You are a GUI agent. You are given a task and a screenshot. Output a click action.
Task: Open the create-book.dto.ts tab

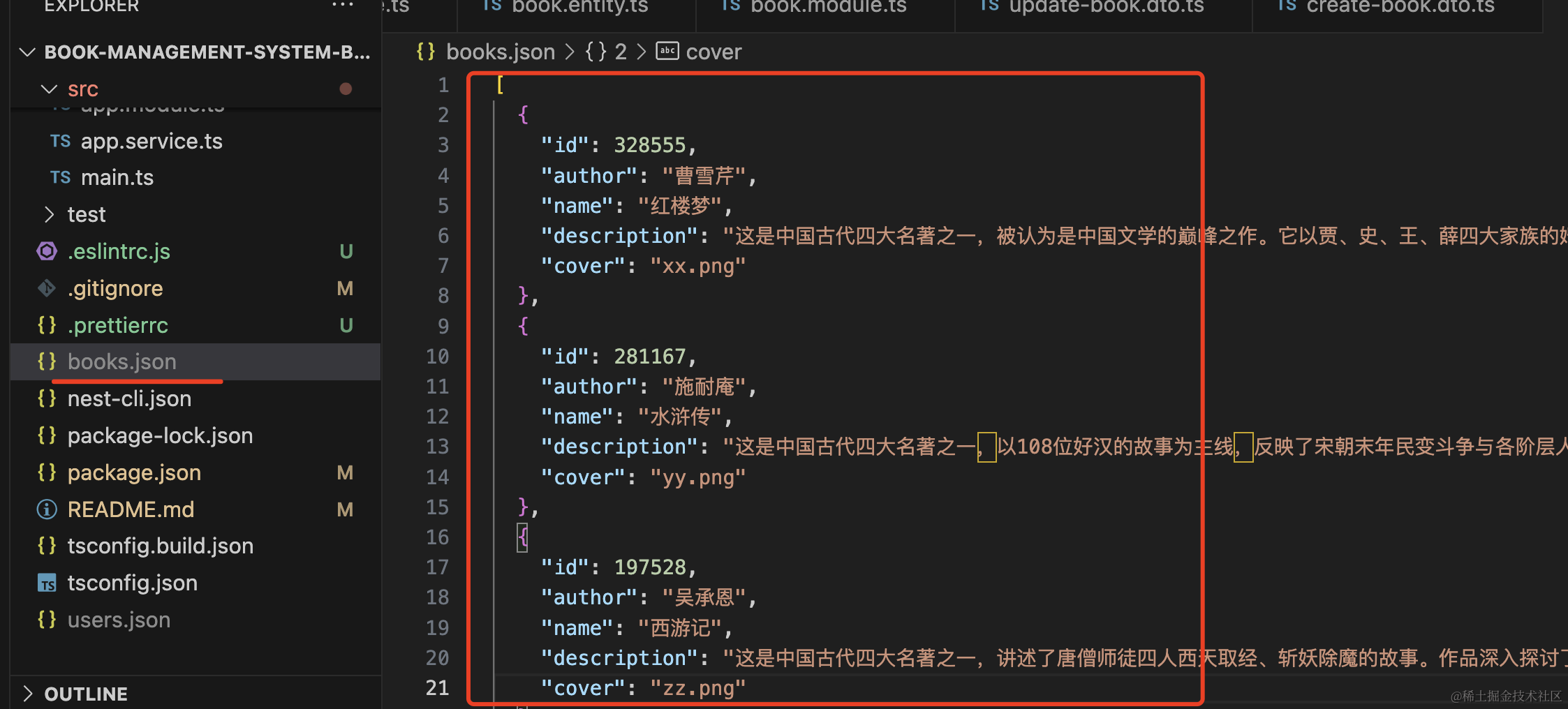point(1400,7)
